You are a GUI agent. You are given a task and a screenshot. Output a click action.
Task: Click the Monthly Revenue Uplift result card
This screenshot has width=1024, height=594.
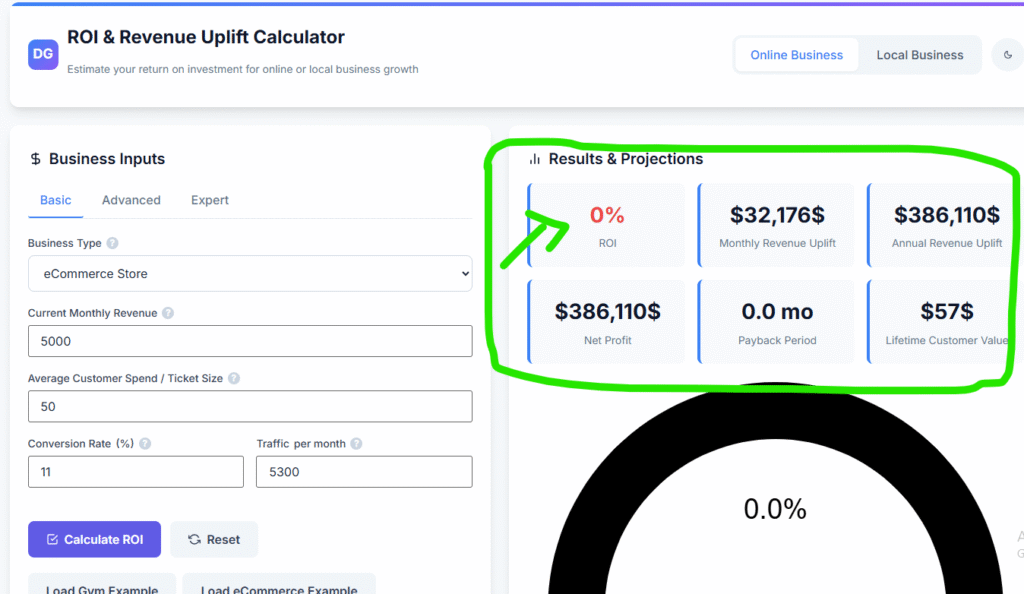click(777, 225)
